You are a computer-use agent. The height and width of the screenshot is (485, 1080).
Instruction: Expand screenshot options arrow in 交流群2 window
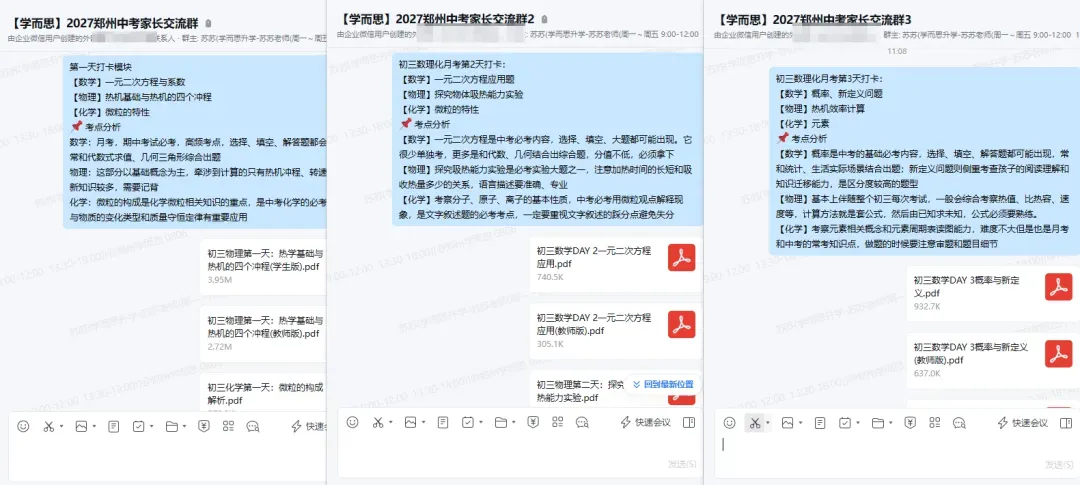[391, 422]
